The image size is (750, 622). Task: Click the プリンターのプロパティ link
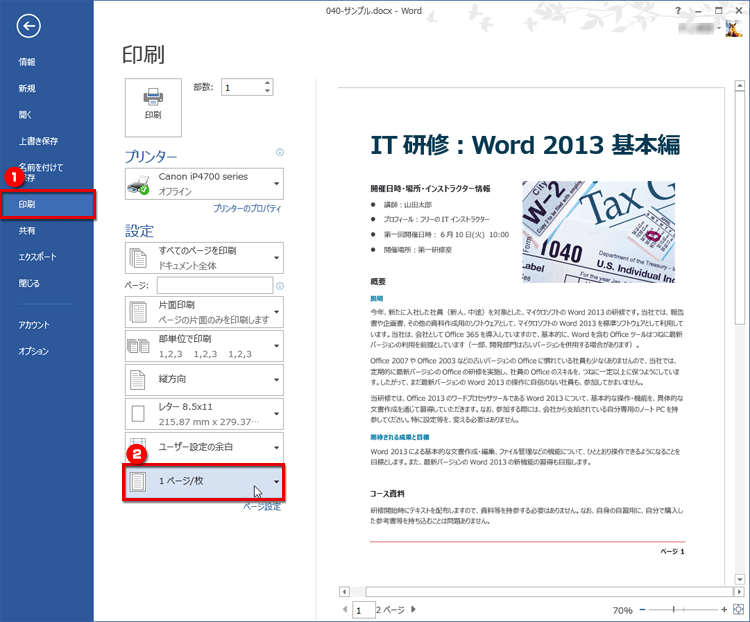click(x=247, y=209)
